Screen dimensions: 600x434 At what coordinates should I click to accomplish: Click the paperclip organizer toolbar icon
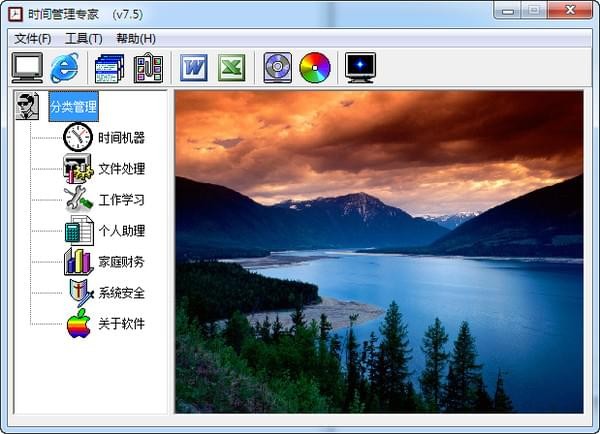point(148,69)
